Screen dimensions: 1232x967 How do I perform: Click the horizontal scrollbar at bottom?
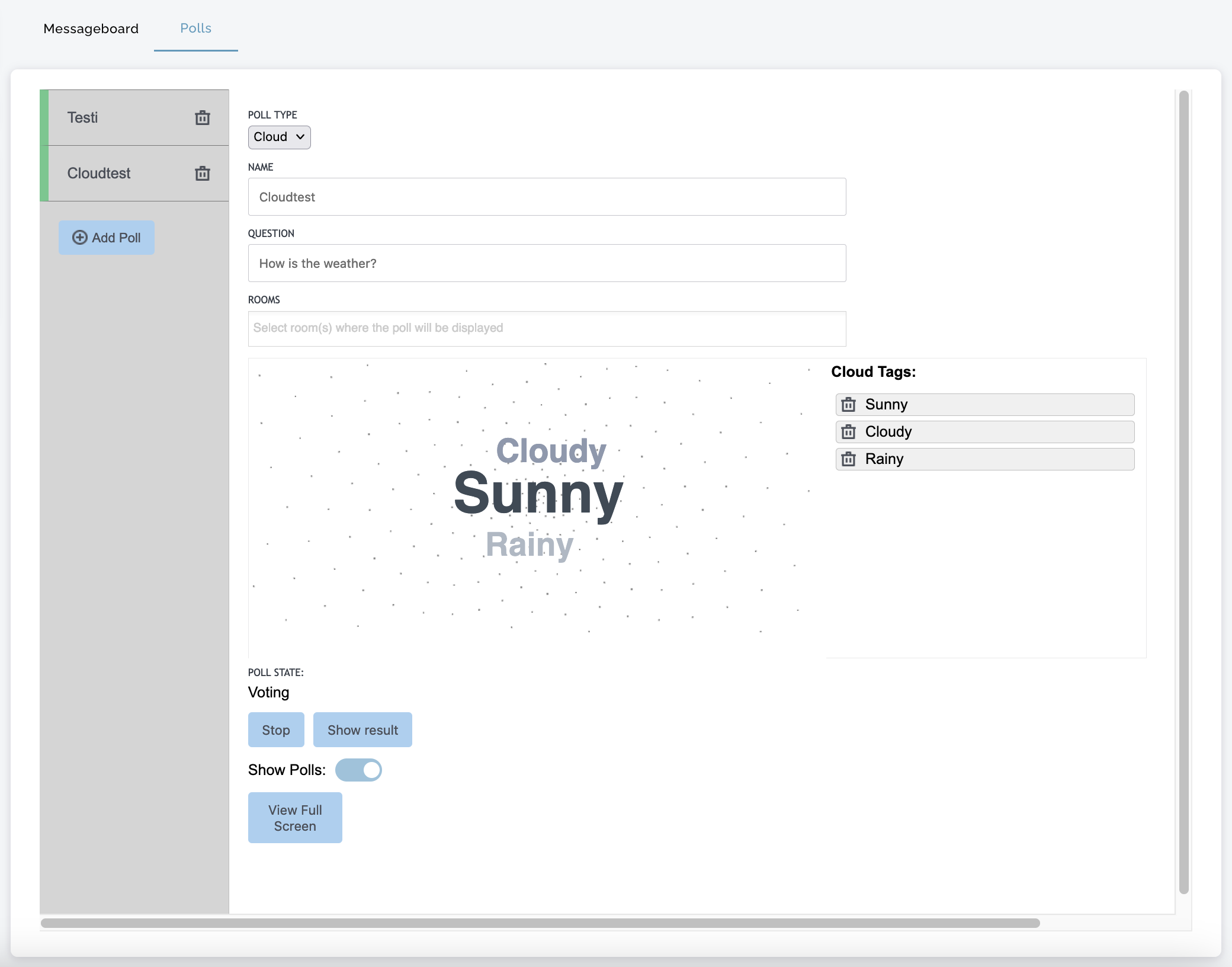(539, 923)
